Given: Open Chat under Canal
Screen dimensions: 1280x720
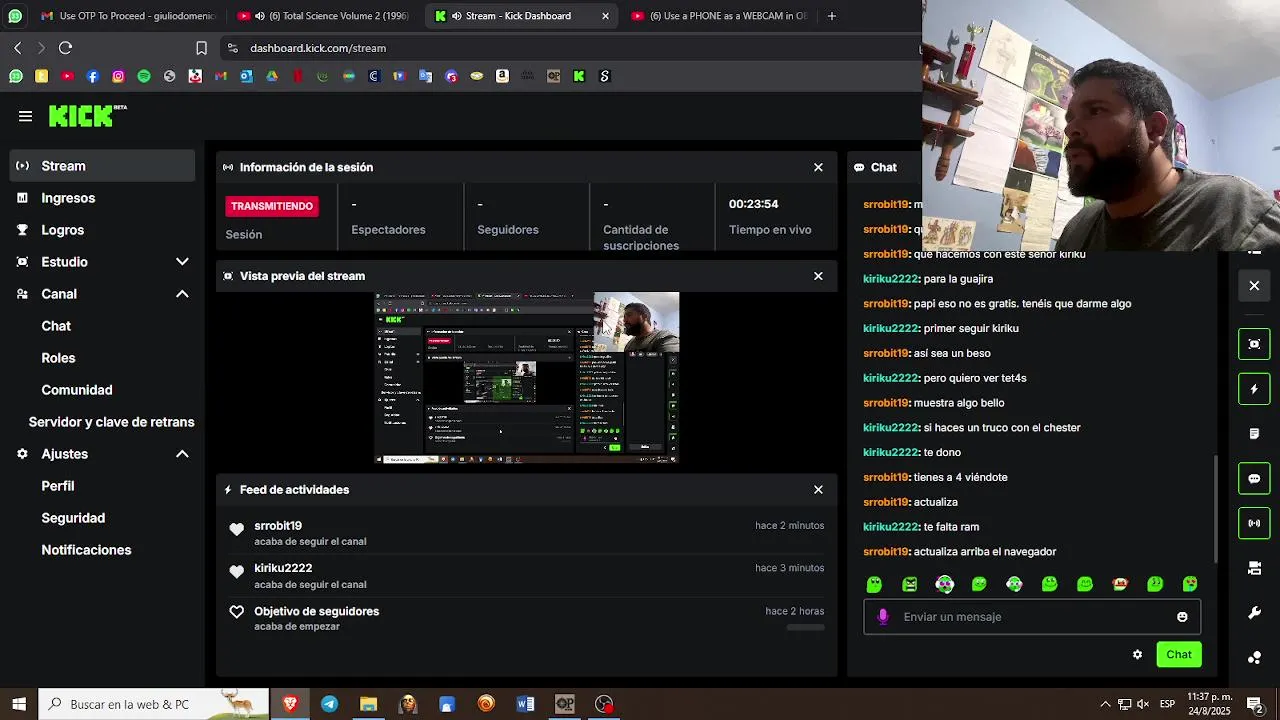Looking at the screenshot, I should coord(56,326).
